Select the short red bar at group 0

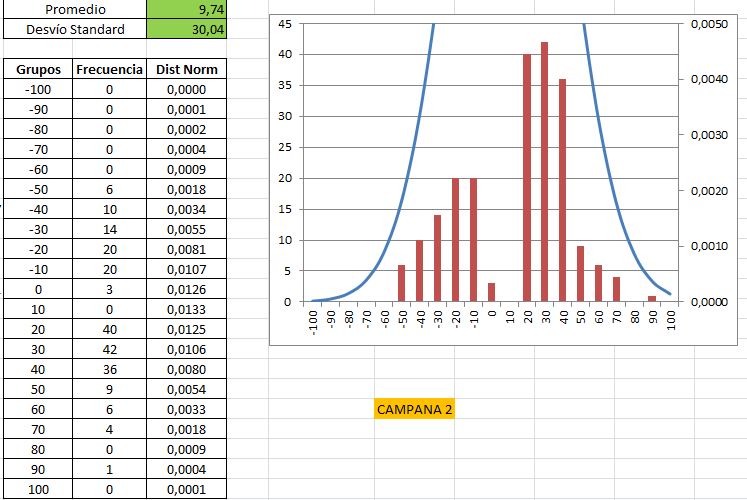tap(491, 292)
